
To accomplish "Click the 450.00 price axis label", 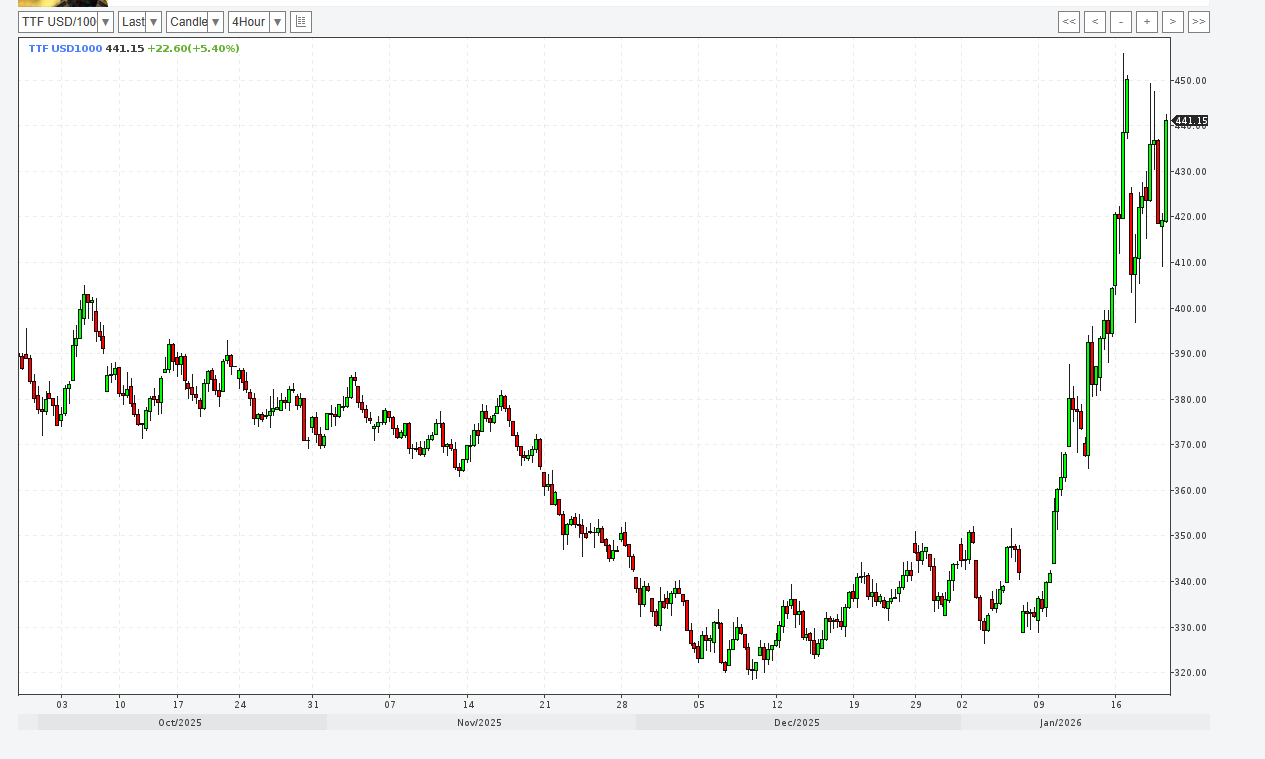I will pyautogui.click(x=1191, y=81).
